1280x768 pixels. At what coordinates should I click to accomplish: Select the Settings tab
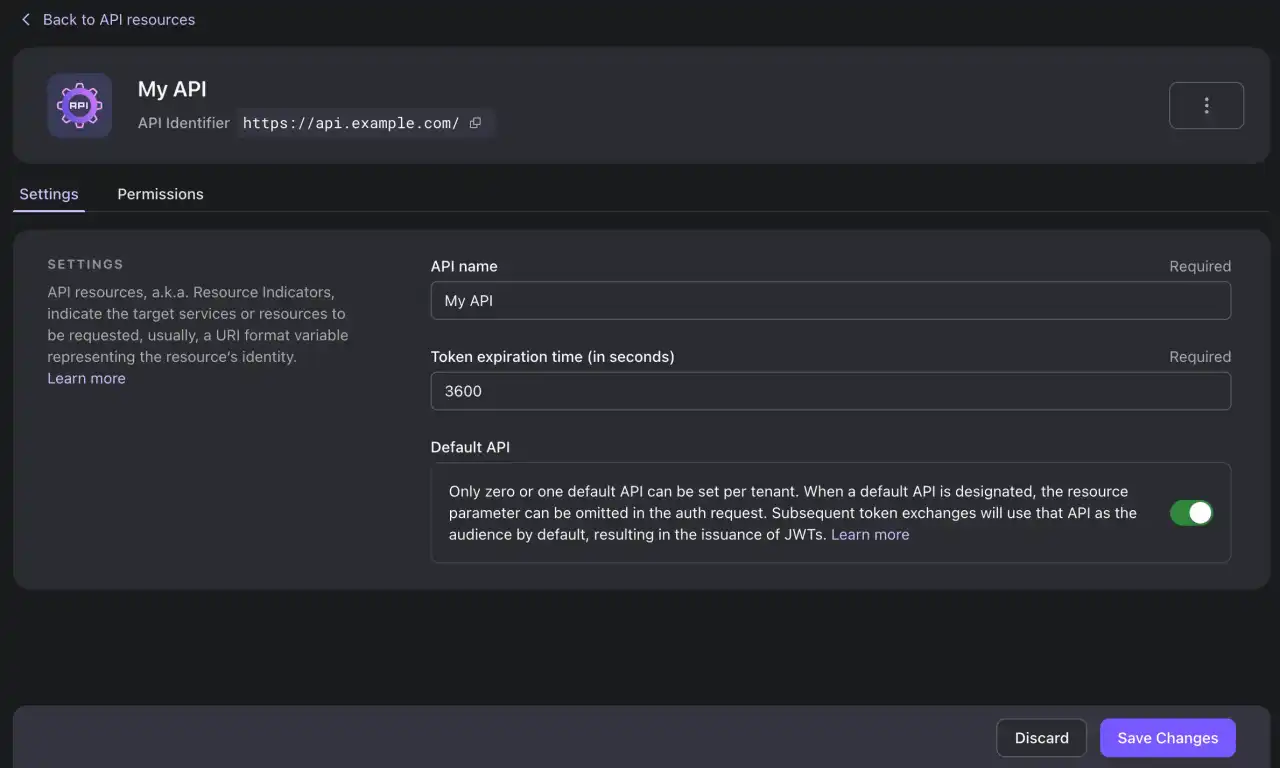click(x=48, y=194)
